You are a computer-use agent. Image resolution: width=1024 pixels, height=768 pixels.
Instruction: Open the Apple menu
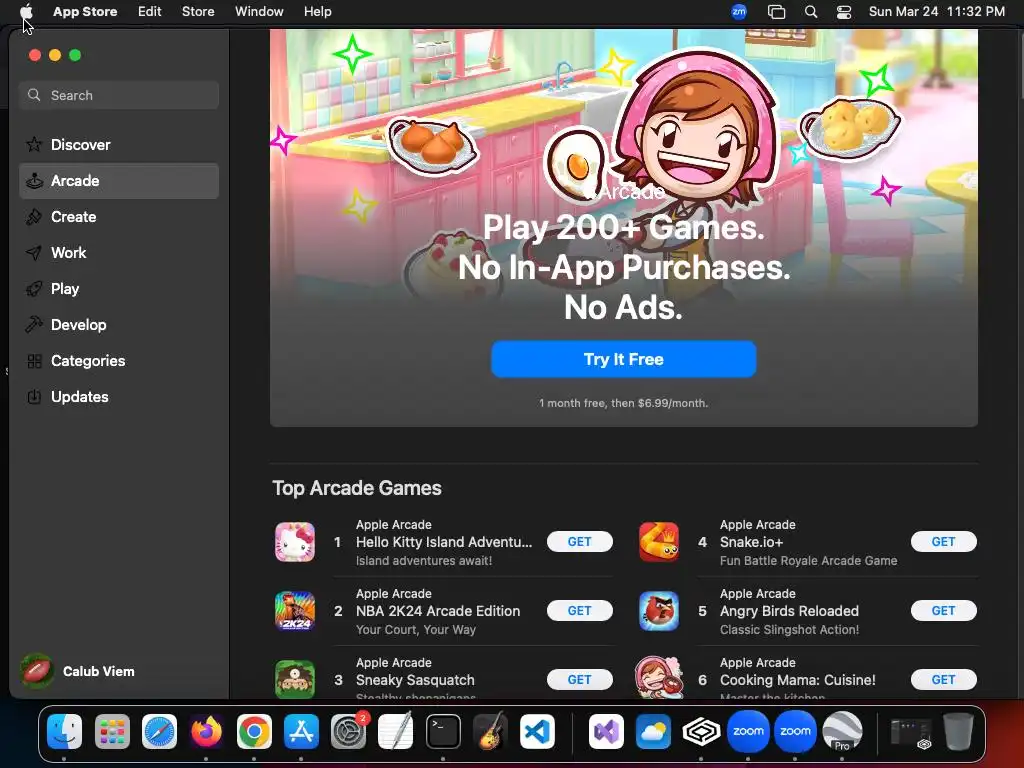27,11
